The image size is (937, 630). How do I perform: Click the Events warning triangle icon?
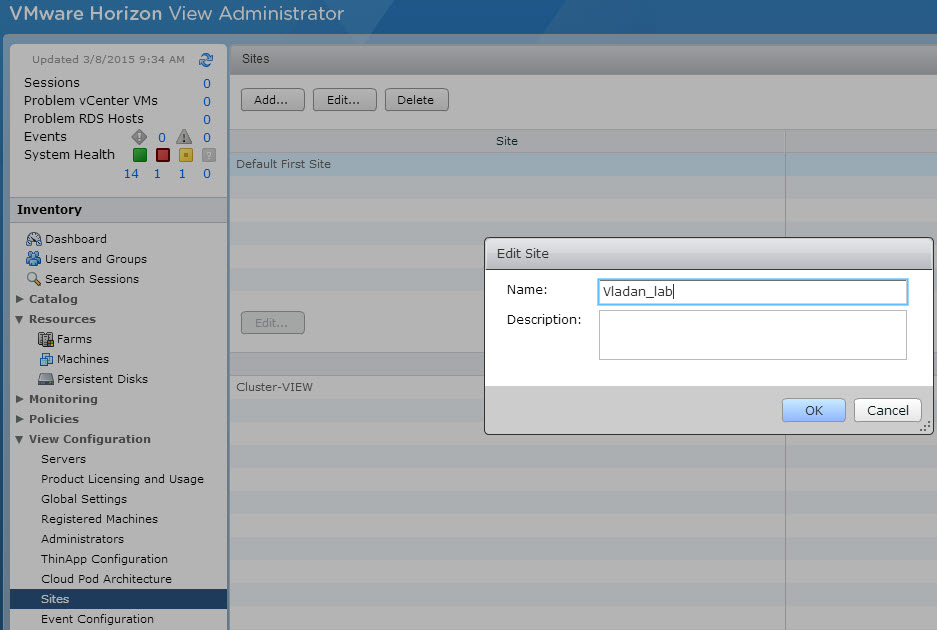[x=184, y=137]
